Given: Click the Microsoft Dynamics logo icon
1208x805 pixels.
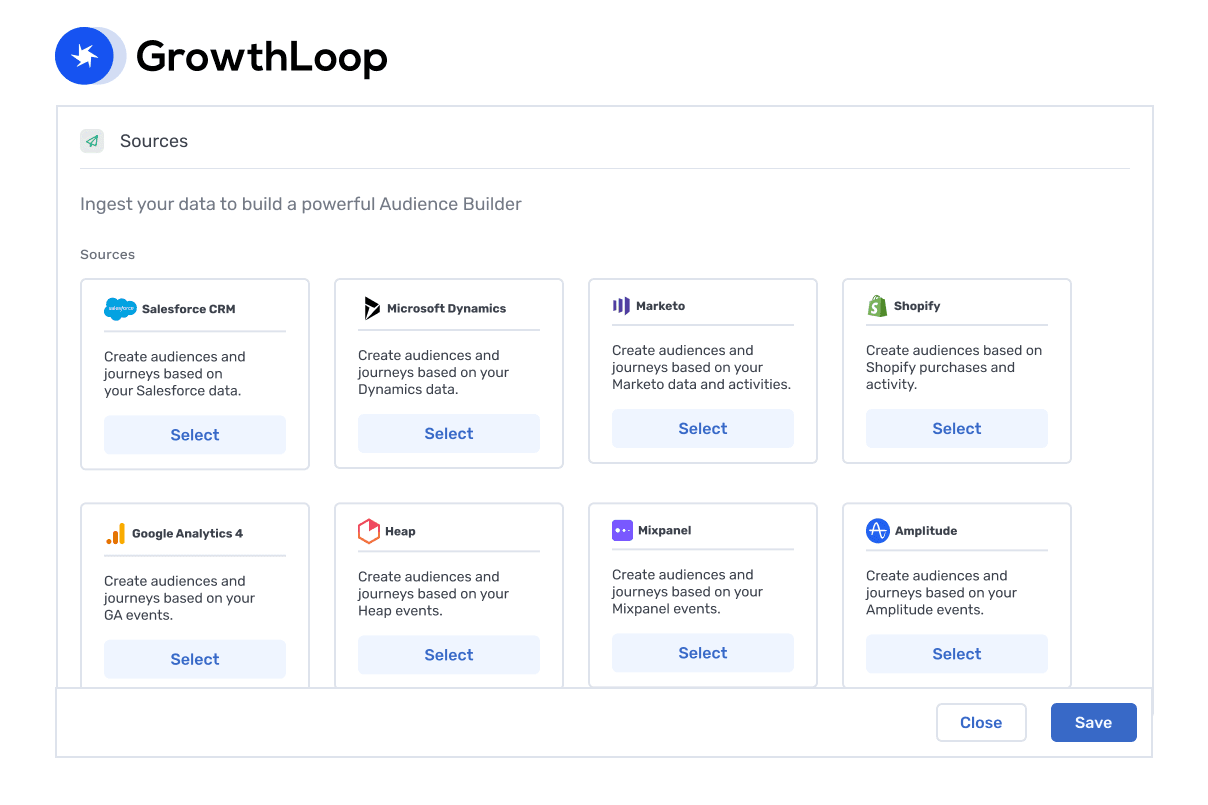Looking at the screenshot, I should [x=372, y=308].
